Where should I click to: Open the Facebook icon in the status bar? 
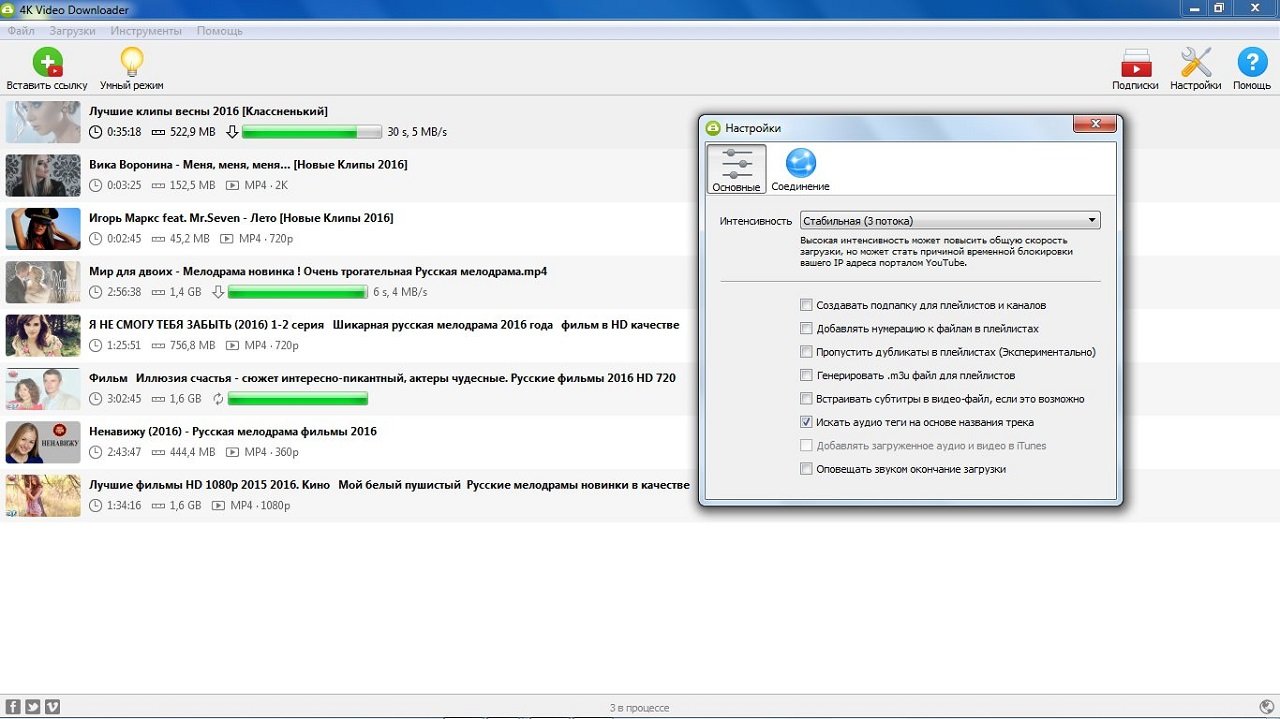tap(14, 707)
